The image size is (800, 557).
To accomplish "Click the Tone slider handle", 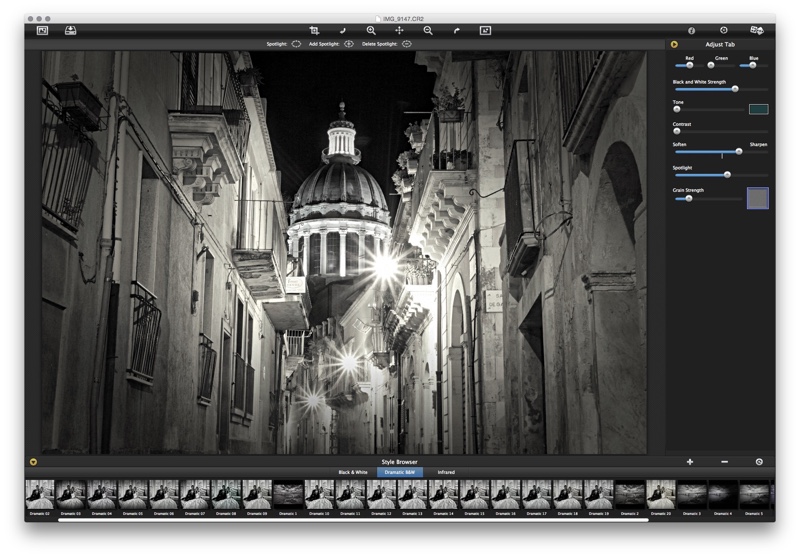I will click(677, 109).
